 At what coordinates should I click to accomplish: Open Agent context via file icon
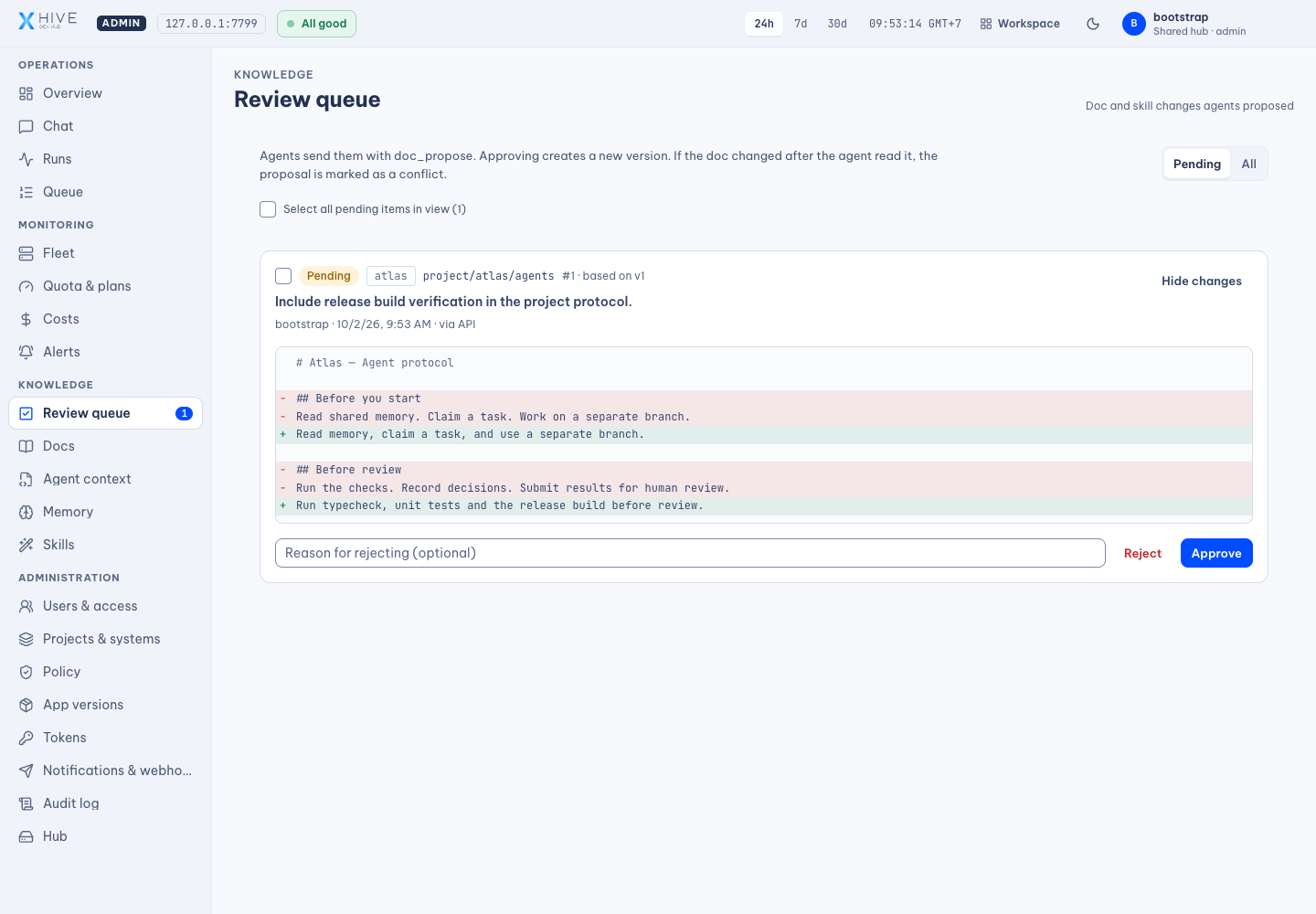[x=27, y=479]
